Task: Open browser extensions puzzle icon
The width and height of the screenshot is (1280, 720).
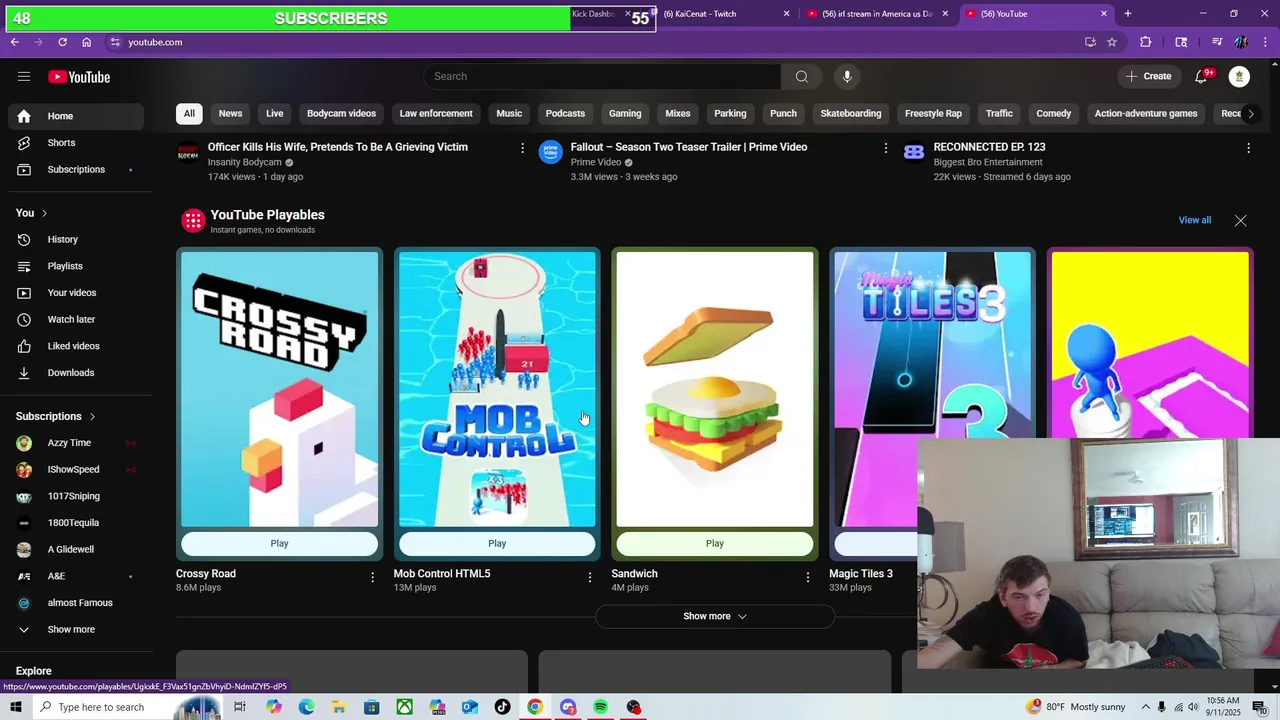Action: [1146, 42]
